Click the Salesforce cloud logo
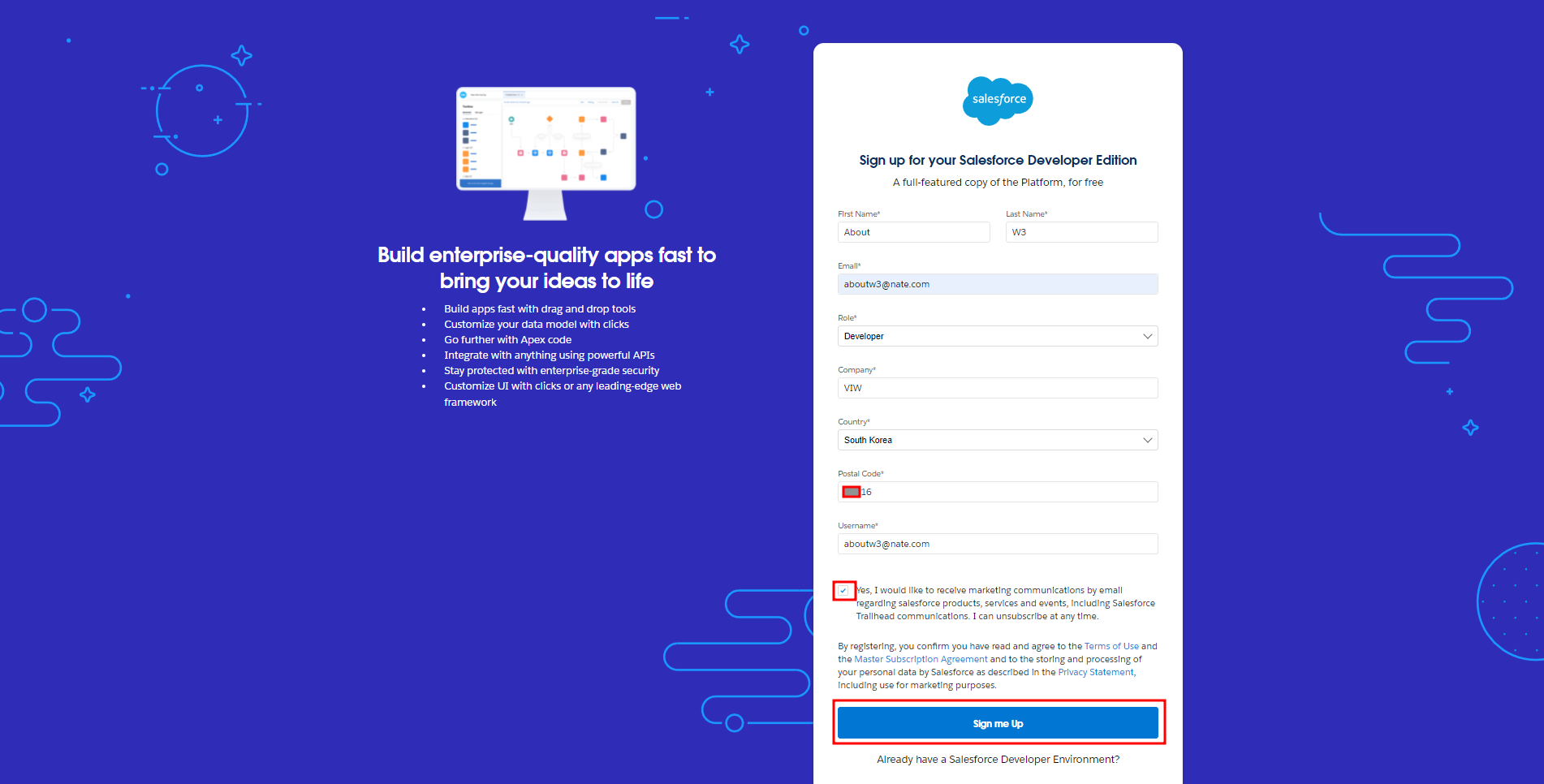The width and height of the screenshot is (1544, 784). coord(998,101)
